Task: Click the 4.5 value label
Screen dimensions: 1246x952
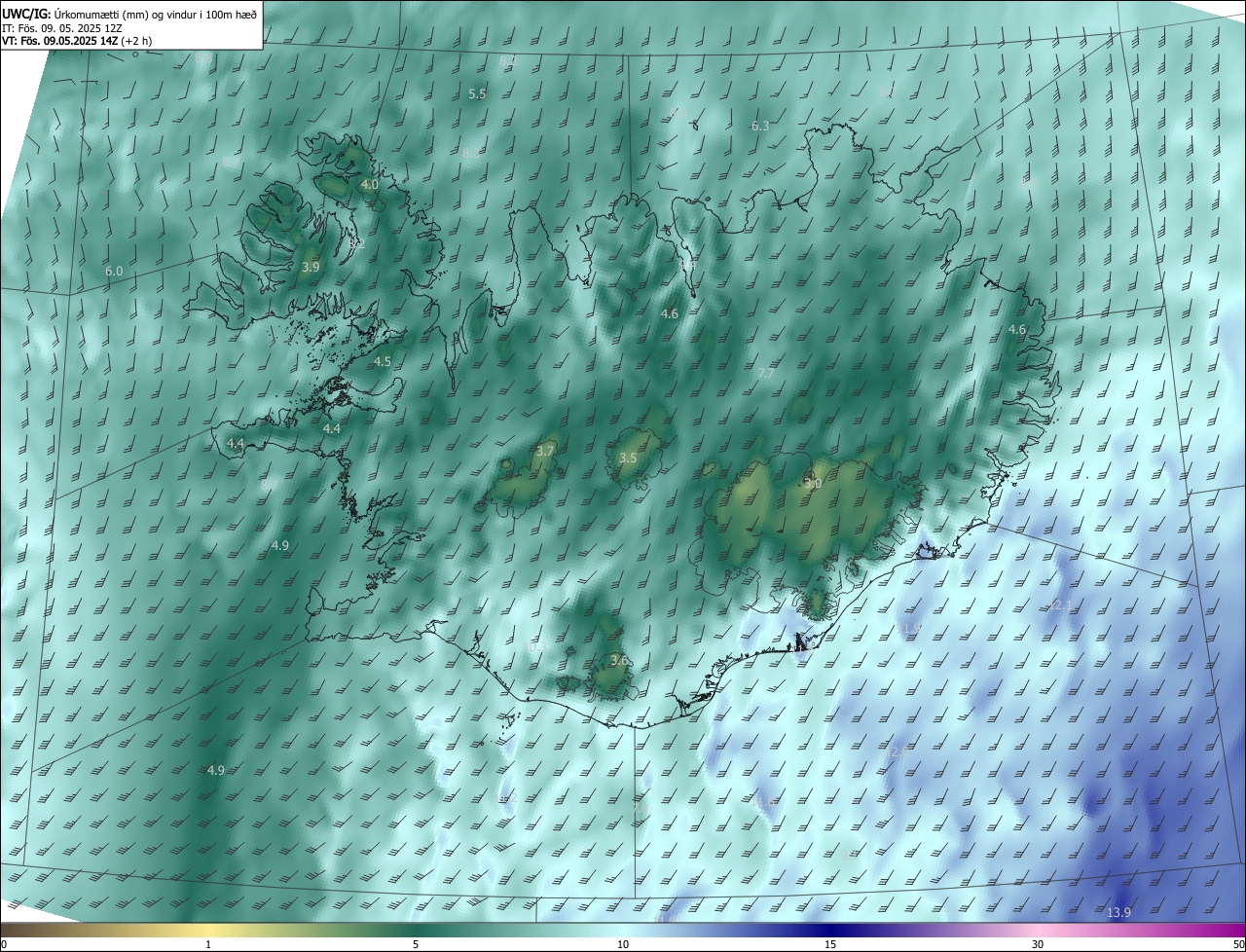Action: coord(383,362)
